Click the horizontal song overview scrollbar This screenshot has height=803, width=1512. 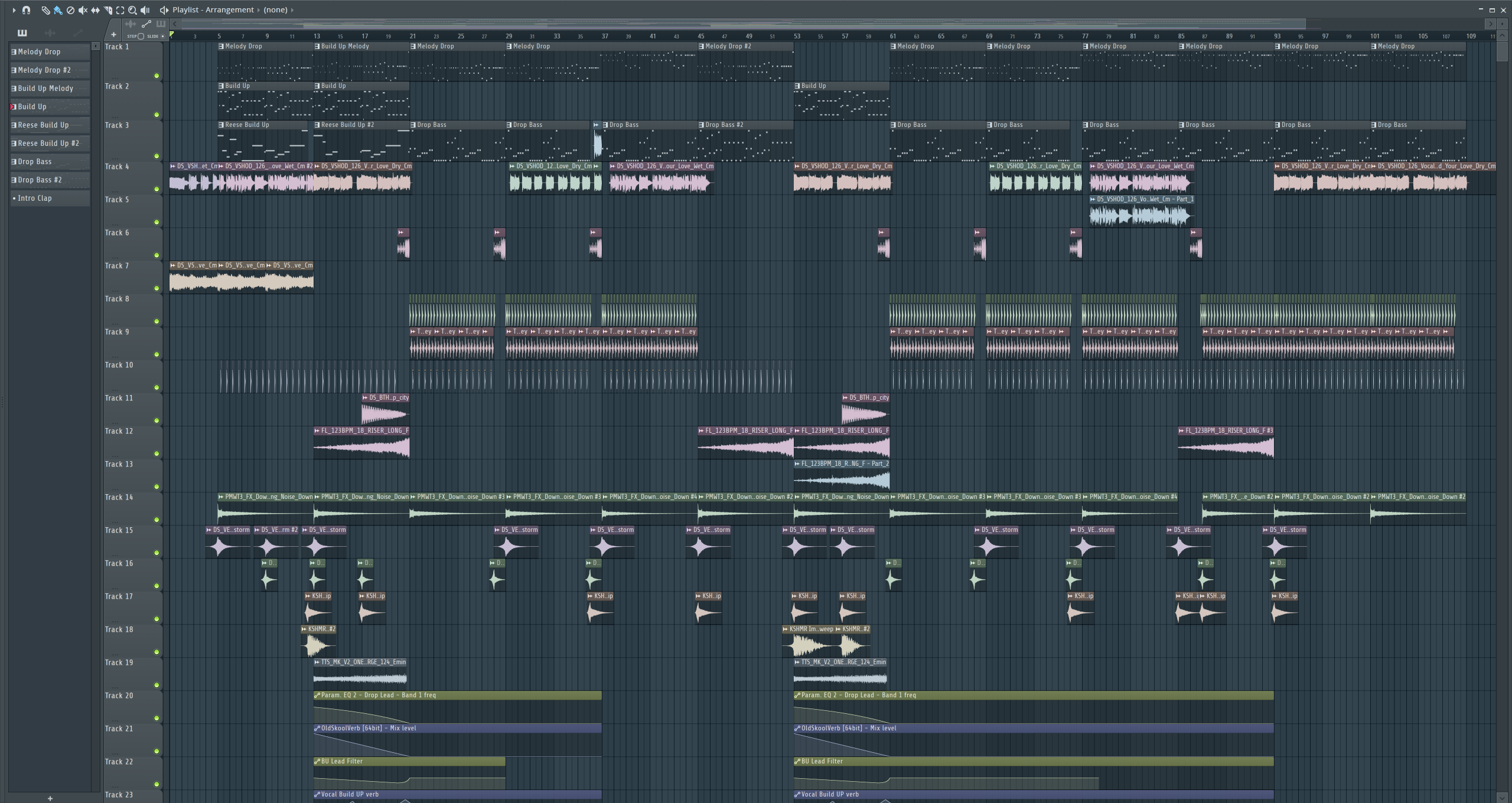pyautogui.click(x=743, y=24)
